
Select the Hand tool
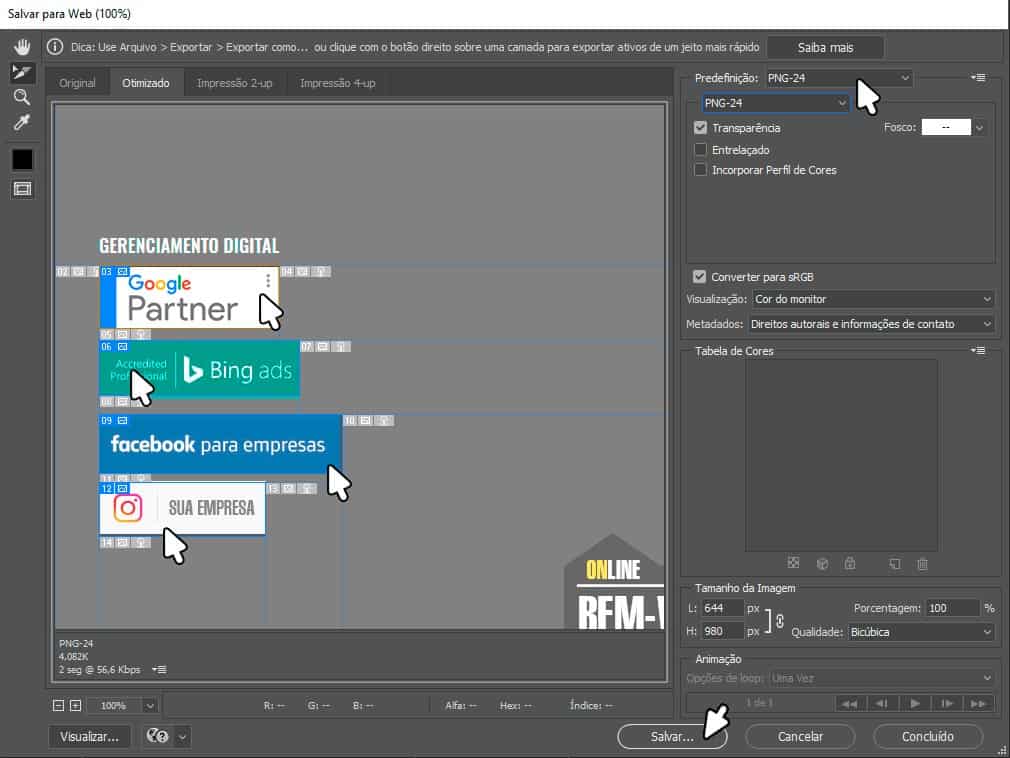(x=22, y=46)
